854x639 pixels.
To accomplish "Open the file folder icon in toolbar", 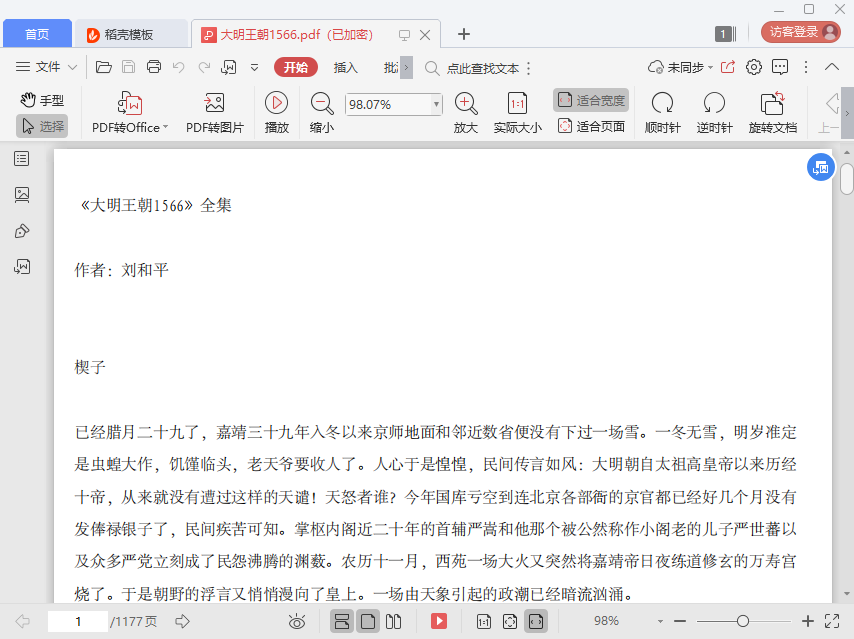I will (x=103, y=67).
